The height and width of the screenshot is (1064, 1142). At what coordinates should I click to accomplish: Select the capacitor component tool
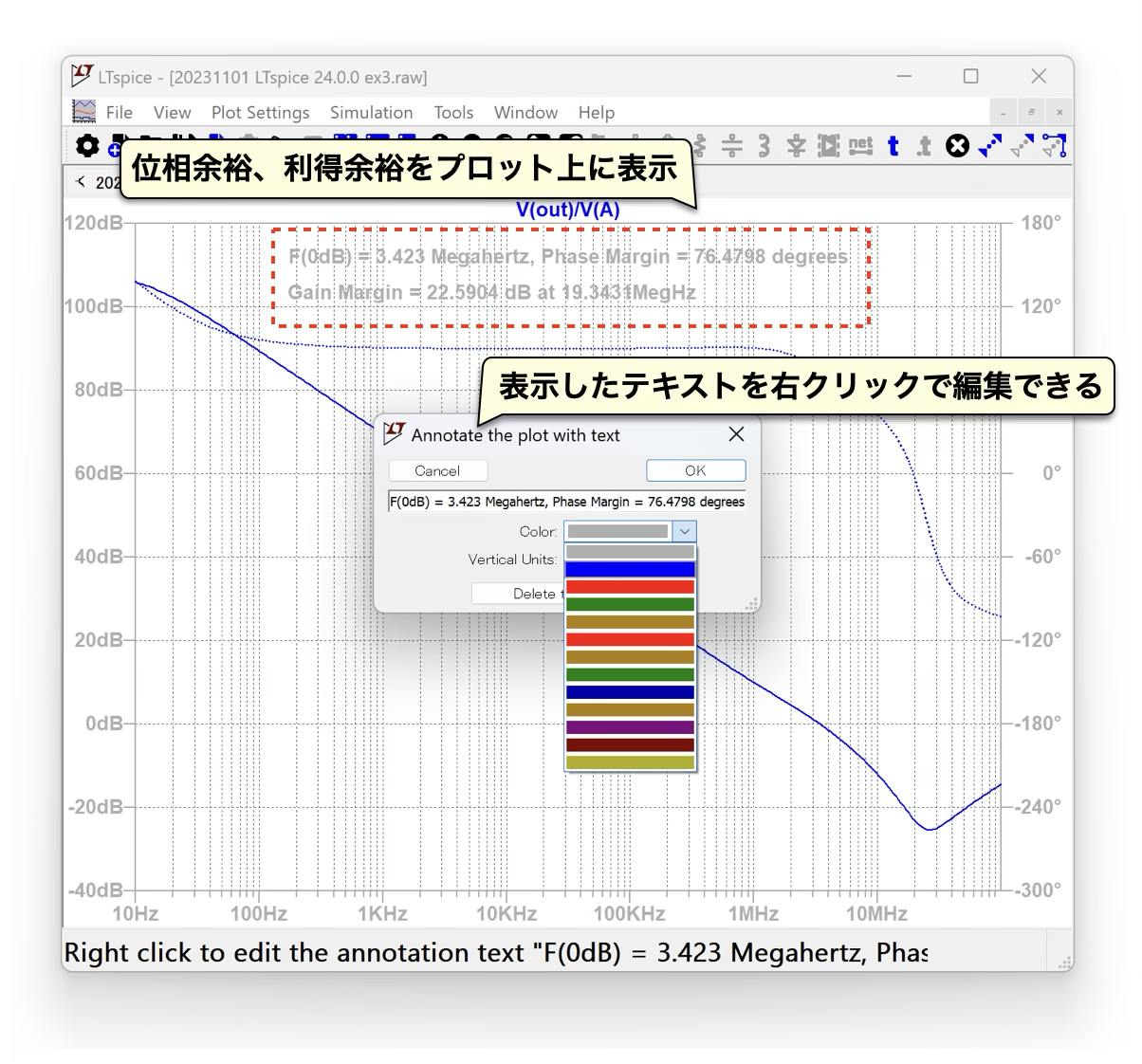(731, 145)
